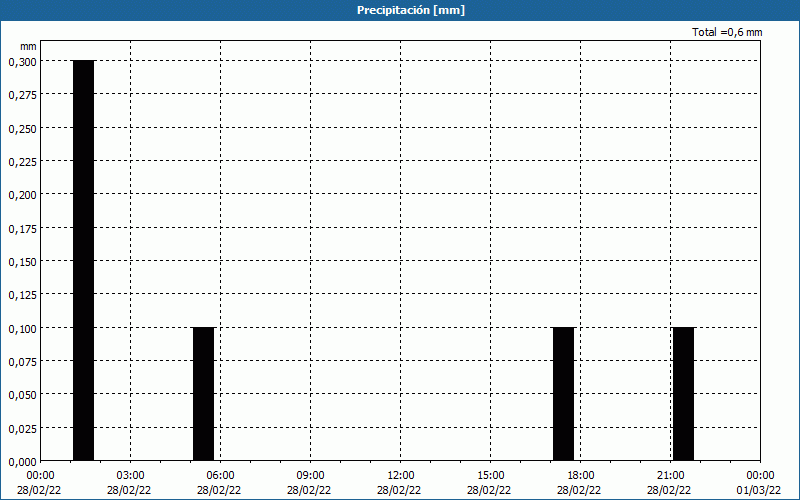Click the 0,100 y-axis label
This screenshot has height=500, width=800.
click(22, 329)
